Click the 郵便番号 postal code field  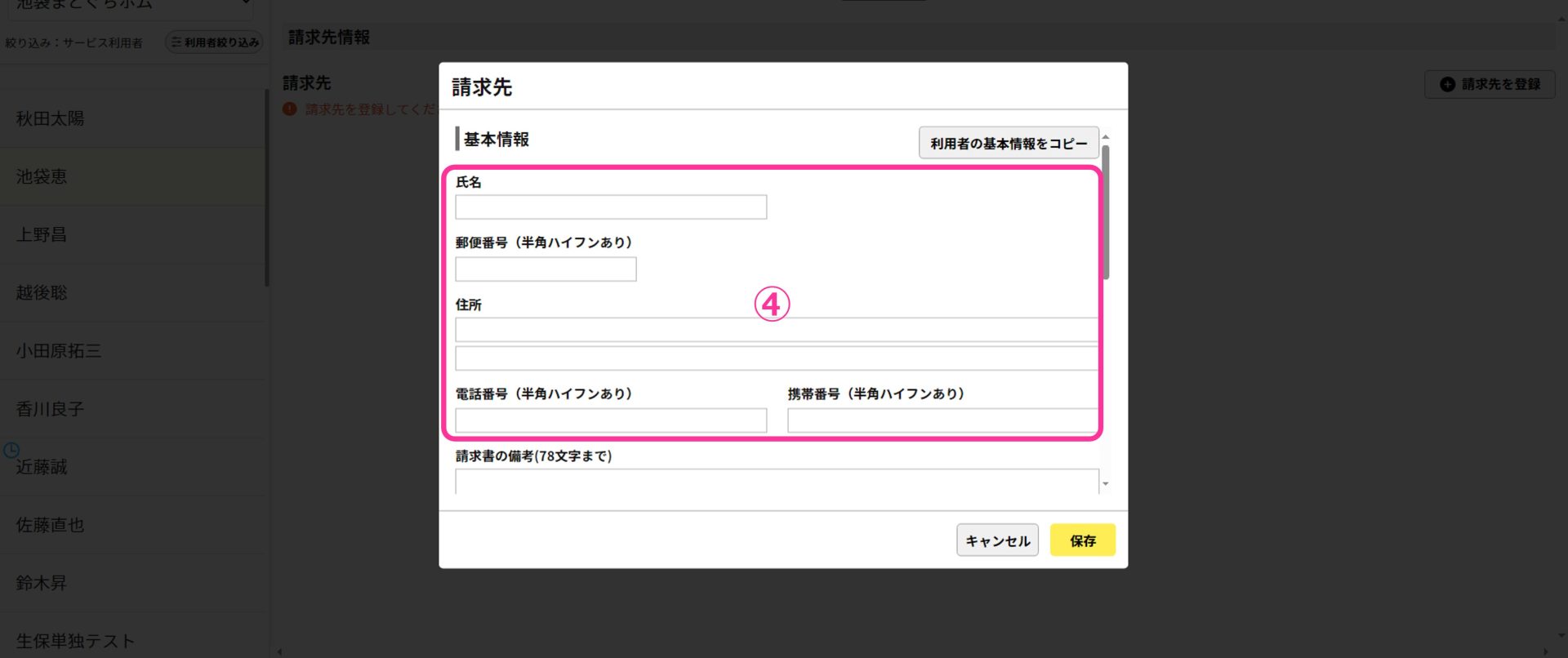tap(546, 269)
